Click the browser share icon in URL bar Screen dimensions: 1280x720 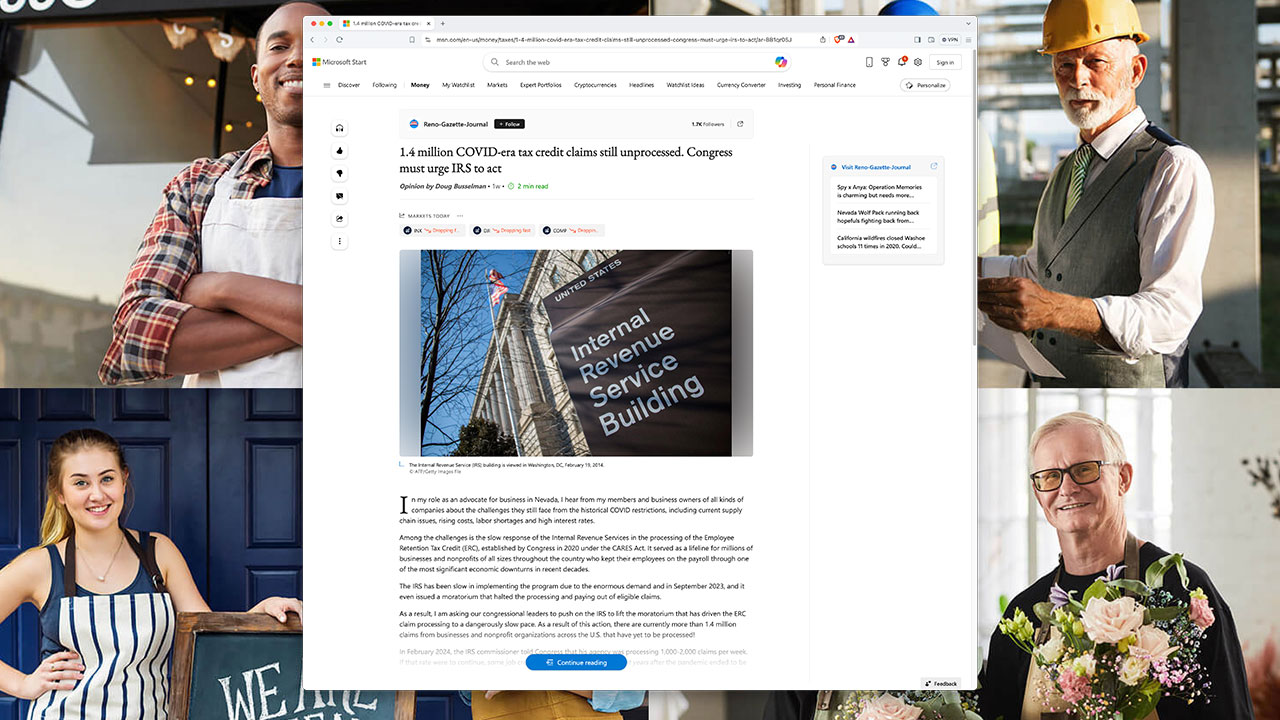pyautogui.click(x=823, y=39)
